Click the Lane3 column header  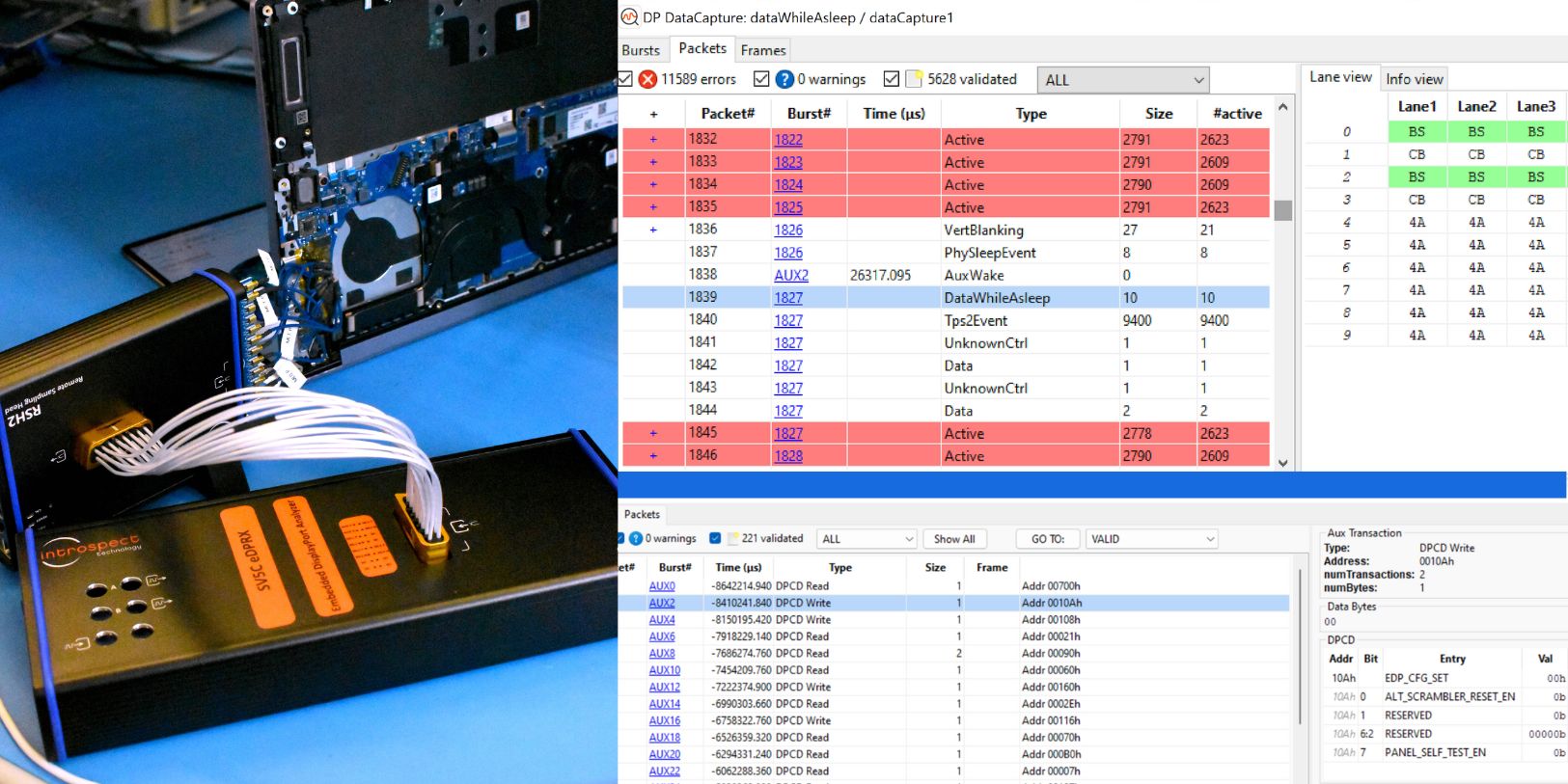tap(1536, 106)
